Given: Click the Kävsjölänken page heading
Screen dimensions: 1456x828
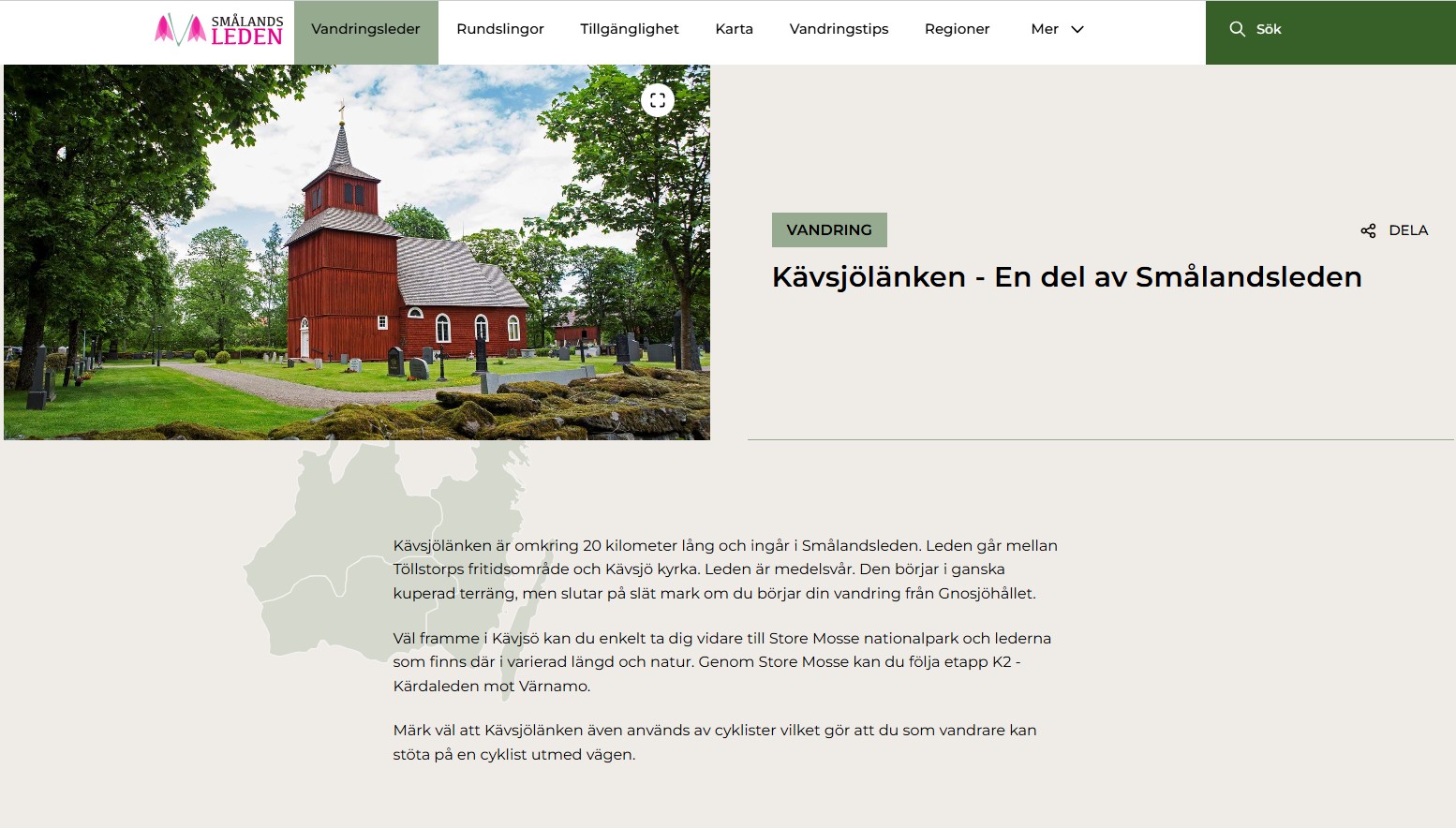Looking at the screenshot, I should coord(1066,277).
